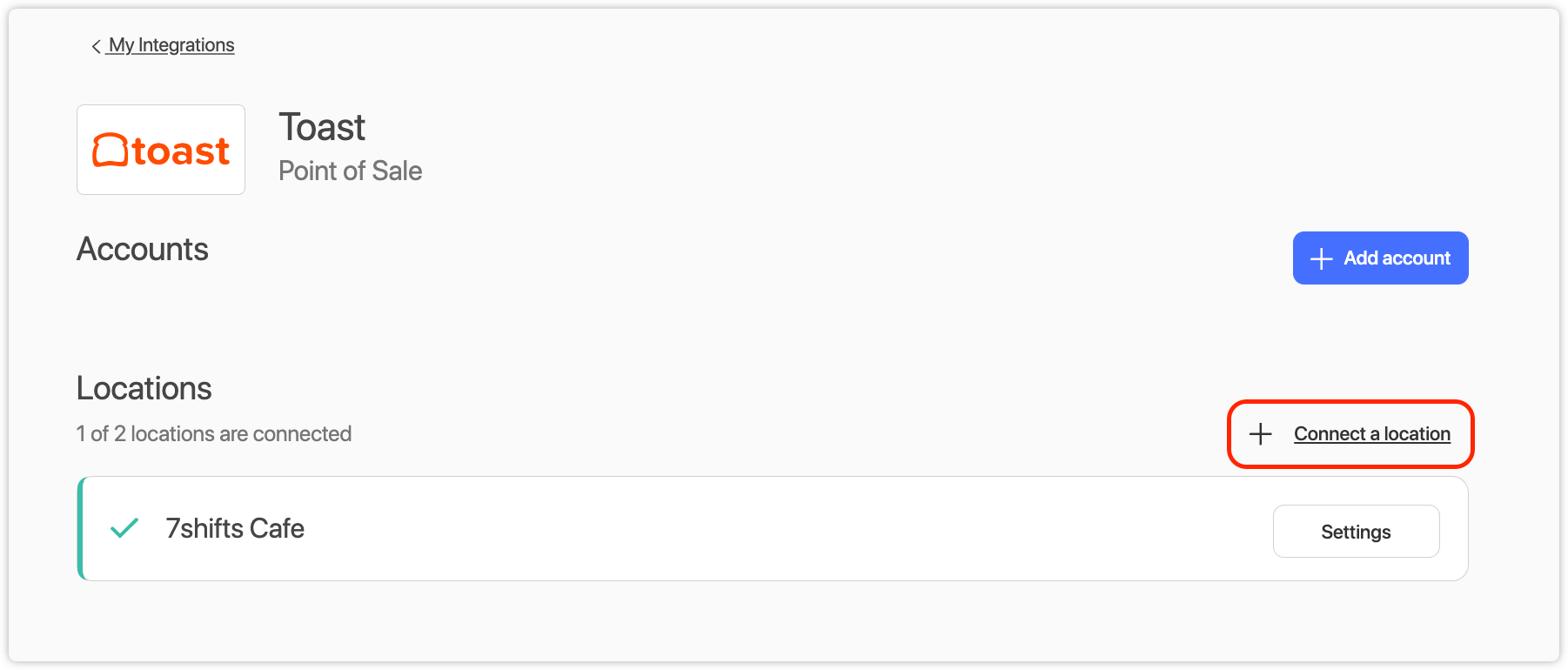The height and width of the screenshot is (670, 1568).
Task: Go back via My Integrations link
Action: pos(171,45)
